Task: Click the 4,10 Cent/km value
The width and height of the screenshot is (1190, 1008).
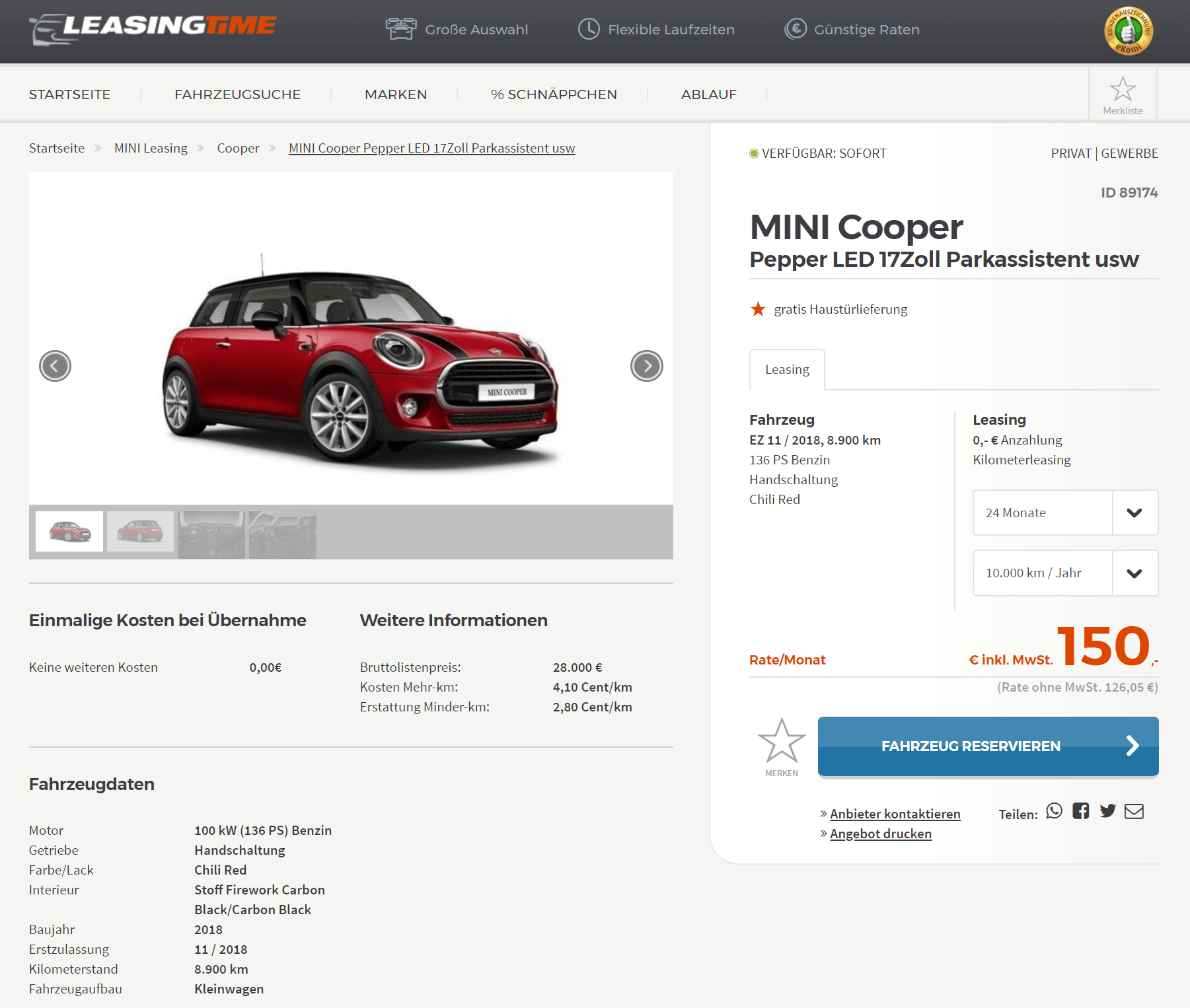Action: pyautogui.click(x=592, y=687)
